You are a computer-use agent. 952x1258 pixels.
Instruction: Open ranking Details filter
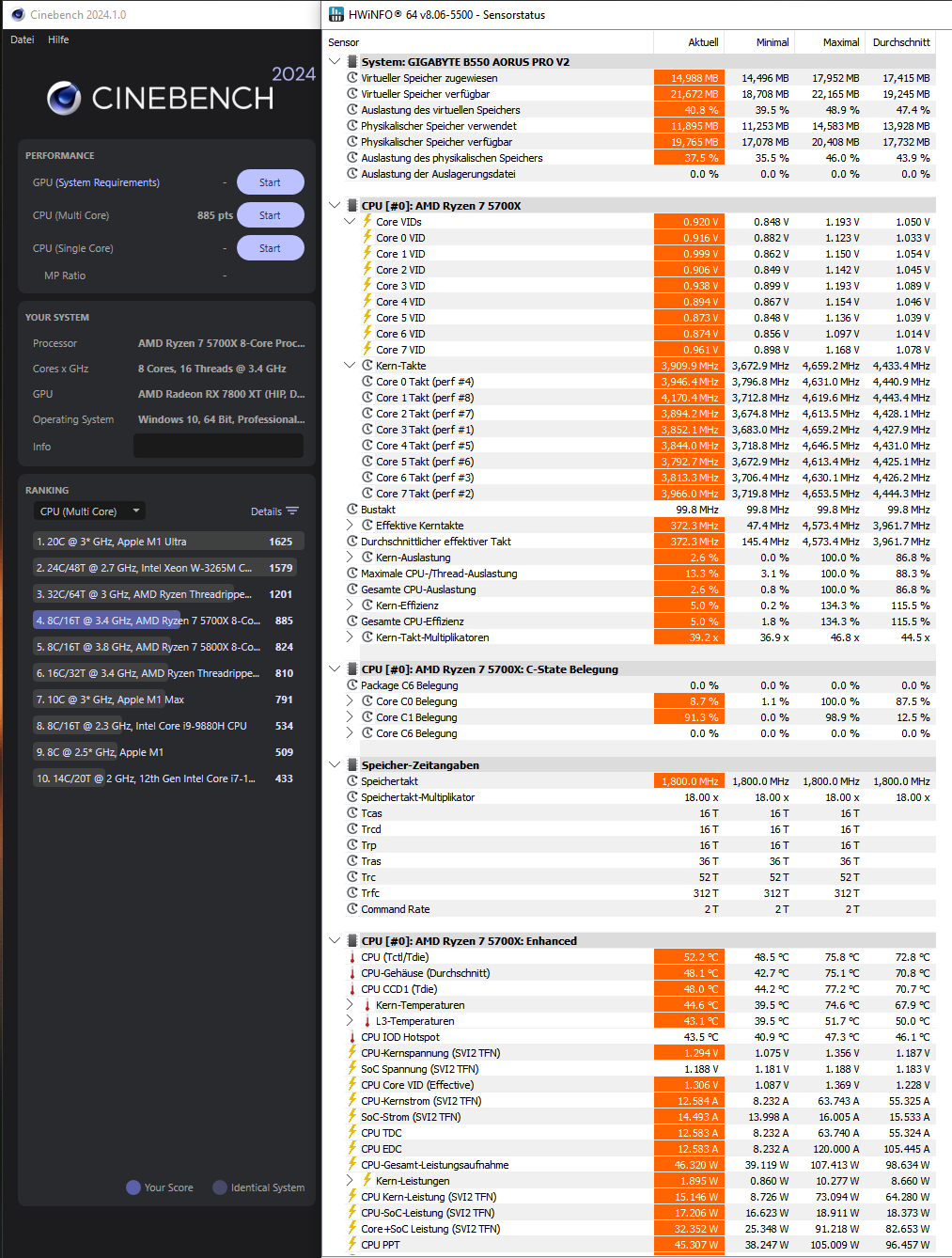tap(274, 511)
